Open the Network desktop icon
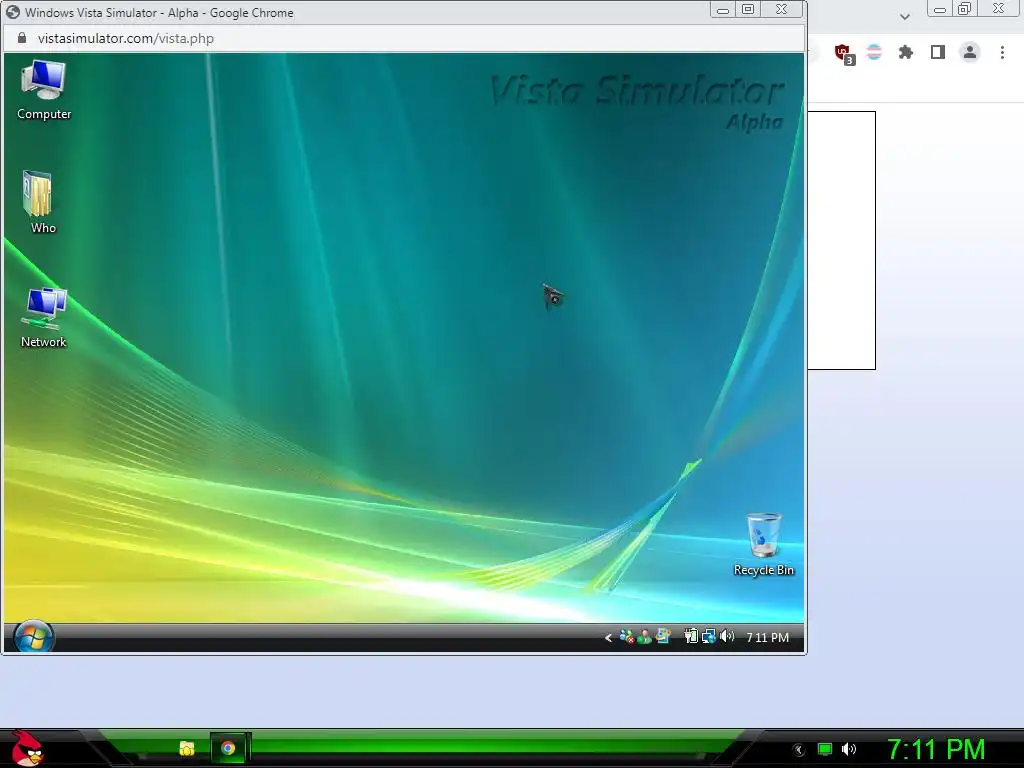The image size is (1024, 768). pyautogui.click(x=44, y=317)
